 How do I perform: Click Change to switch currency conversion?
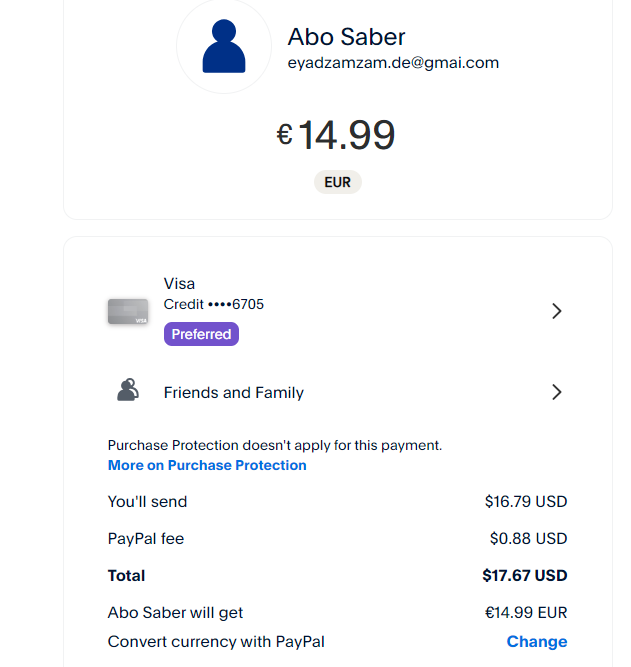pyautogui.click(x=537, y=641)
